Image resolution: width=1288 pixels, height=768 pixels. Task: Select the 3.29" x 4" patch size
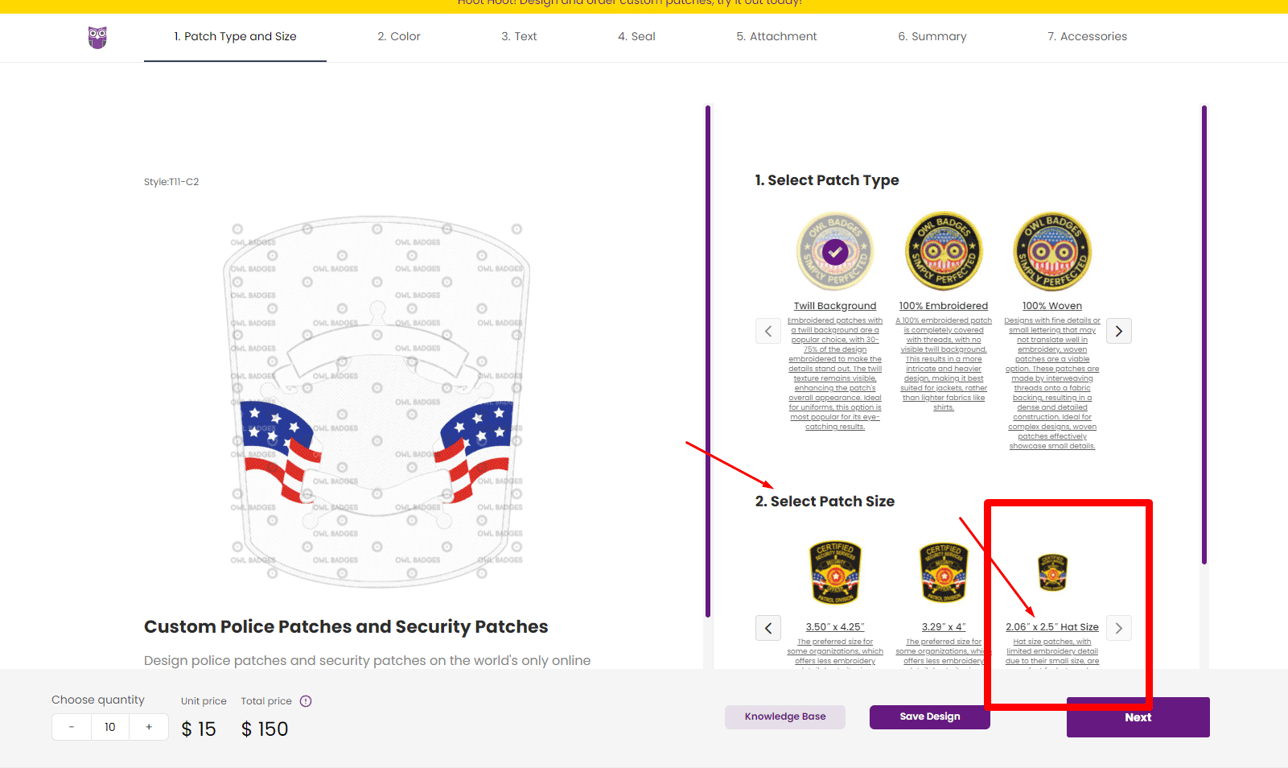[x=943, y=573]
